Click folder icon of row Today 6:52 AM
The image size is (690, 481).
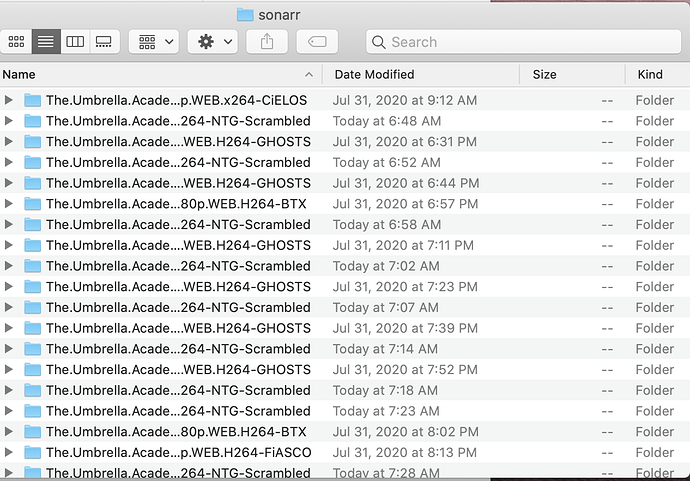33,162
